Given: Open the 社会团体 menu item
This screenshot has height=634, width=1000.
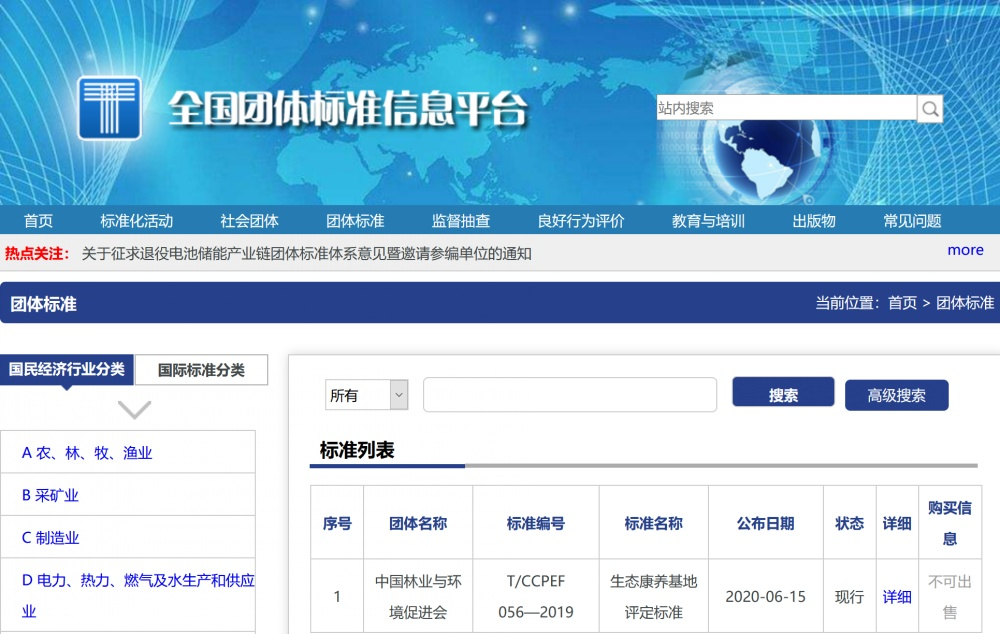Looking at the screenshot, I should click(x=249, y=221).
